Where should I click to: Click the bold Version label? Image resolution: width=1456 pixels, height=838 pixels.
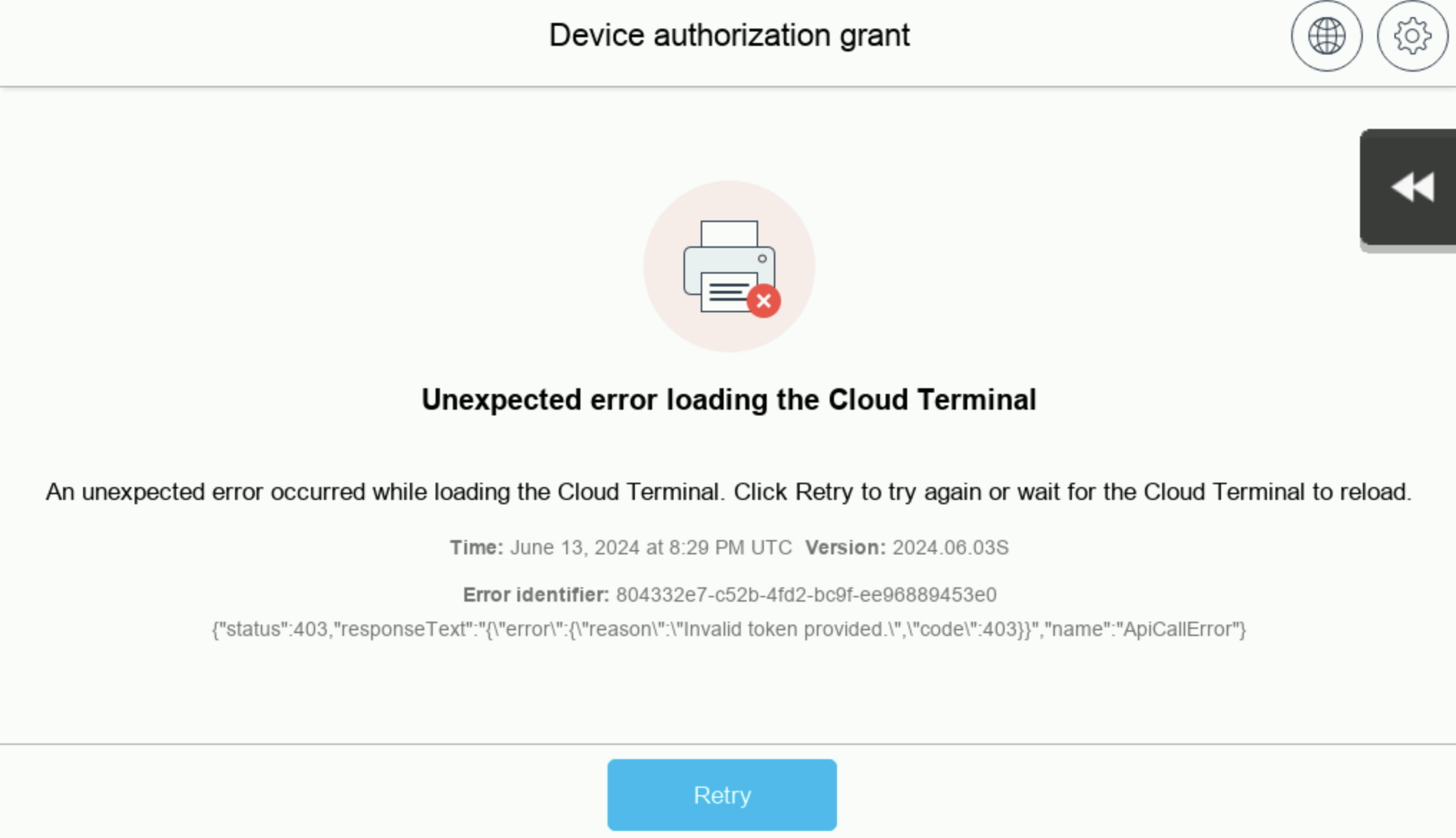click(x=846, y=548)
